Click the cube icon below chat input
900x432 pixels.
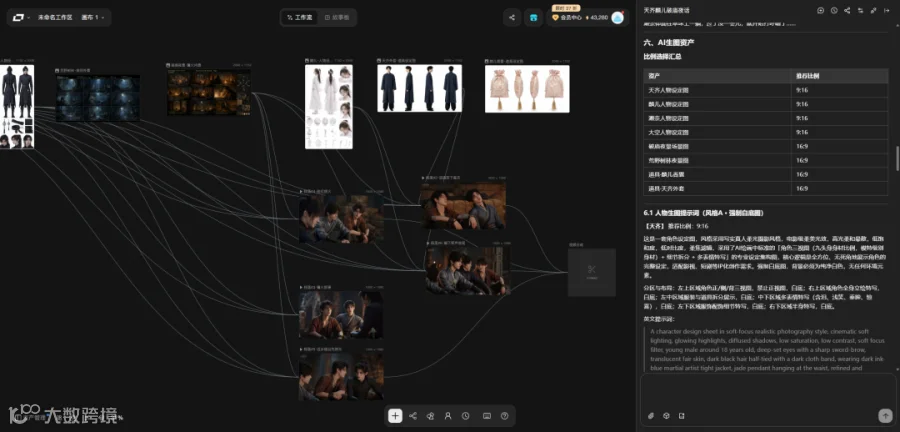pyautogui.click(x=666, y=415)
